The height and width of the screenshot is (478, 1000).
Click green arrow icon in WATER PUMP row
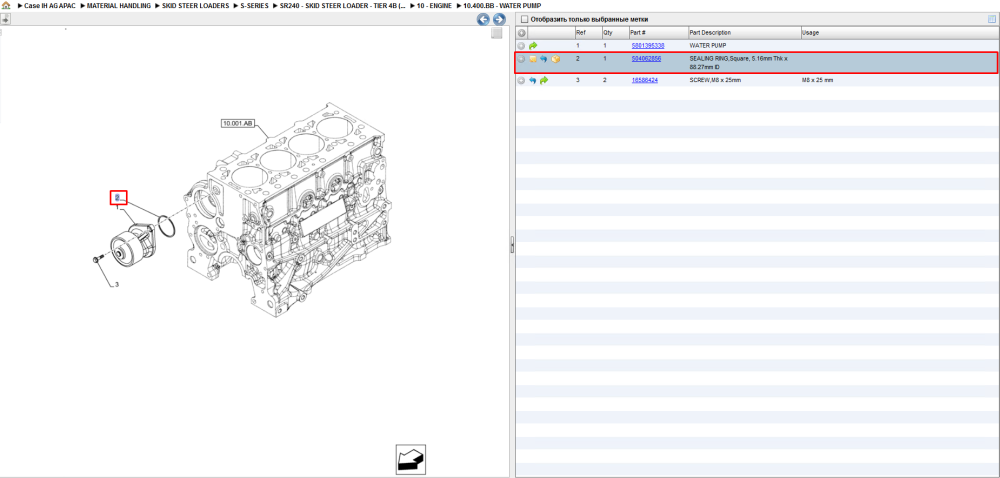tap(533, 46)
